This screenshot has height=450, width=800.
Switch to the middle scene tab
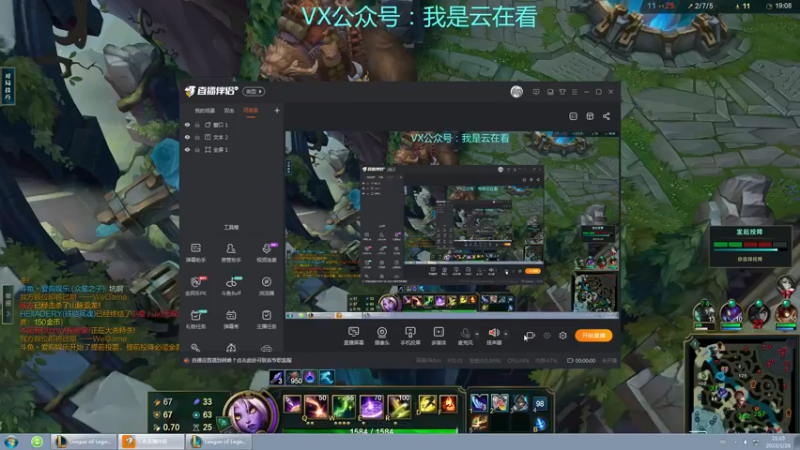[x=229, y=110]
